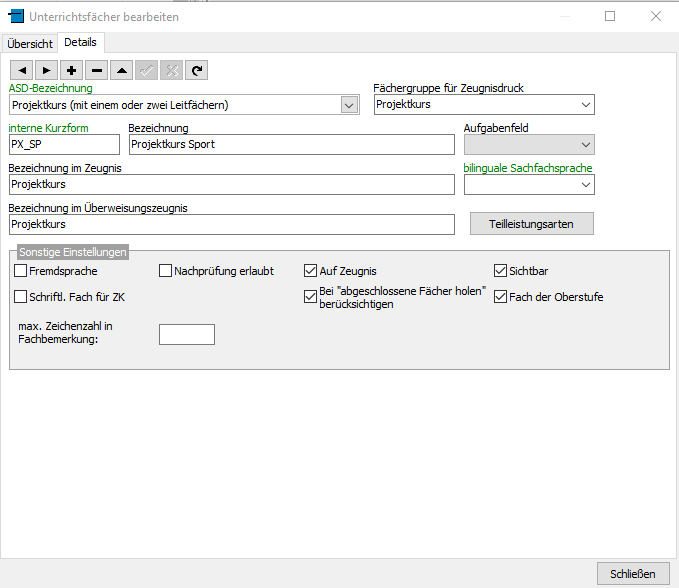679x588 pixels.
Task: Click the max. Zeichenzahl input field
Action: tap(187, 334)
